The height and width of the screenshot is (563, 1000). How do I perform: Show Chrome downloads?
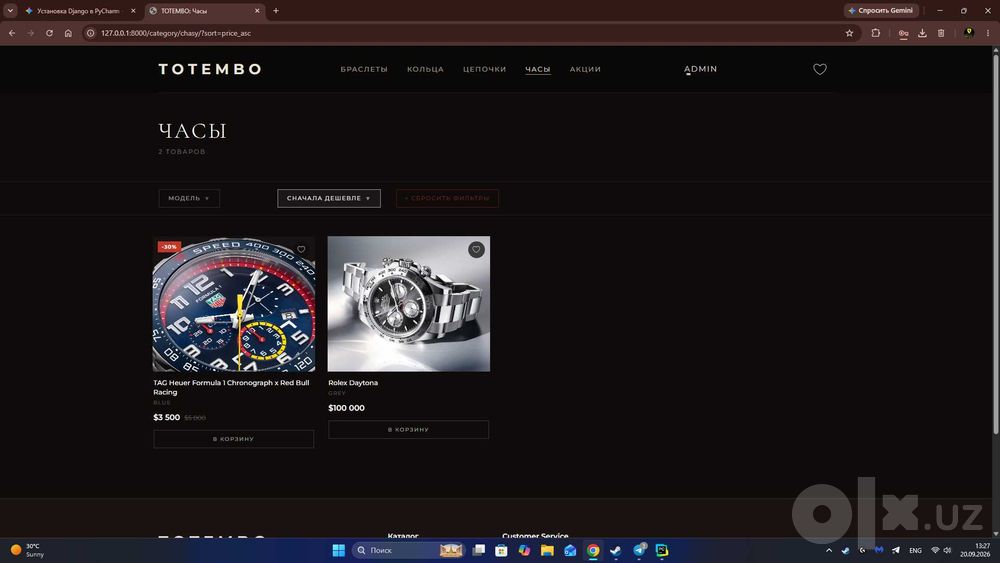(x=922, y=33)
